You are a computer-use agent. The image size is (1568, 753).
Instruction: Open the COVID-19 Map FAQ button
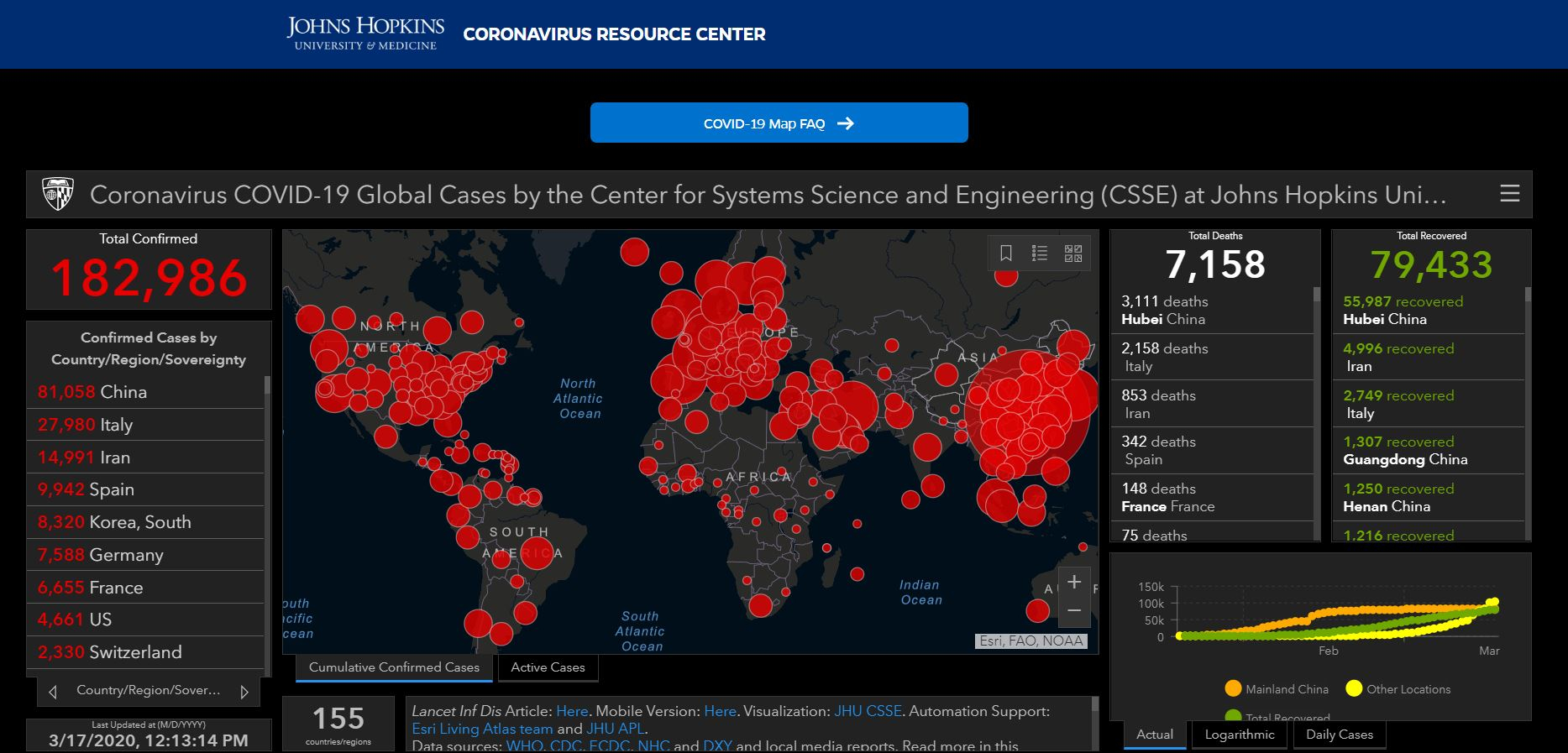point(779,123)
